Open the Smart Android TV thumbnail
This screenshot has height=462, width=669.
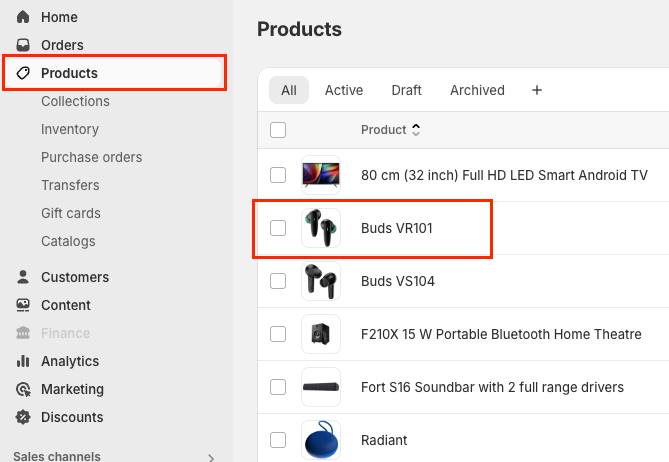(x=321, y=175)
